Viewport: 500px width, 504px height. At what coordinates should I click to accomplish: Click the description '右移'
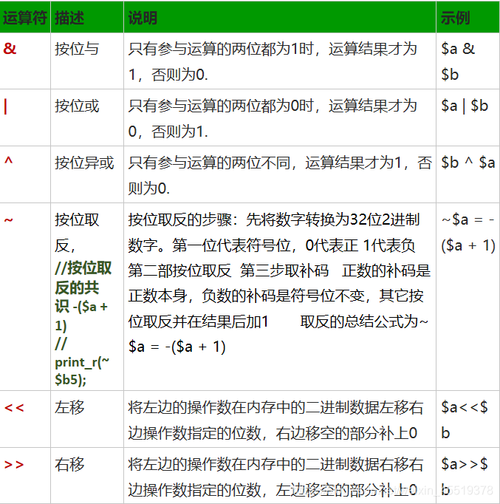(70, 464)
